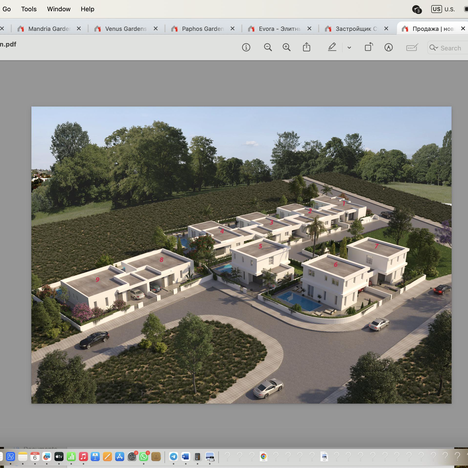Open the Share menu in Preview toolbar
The image size is (468, 468).
click(x=306, y=47)
